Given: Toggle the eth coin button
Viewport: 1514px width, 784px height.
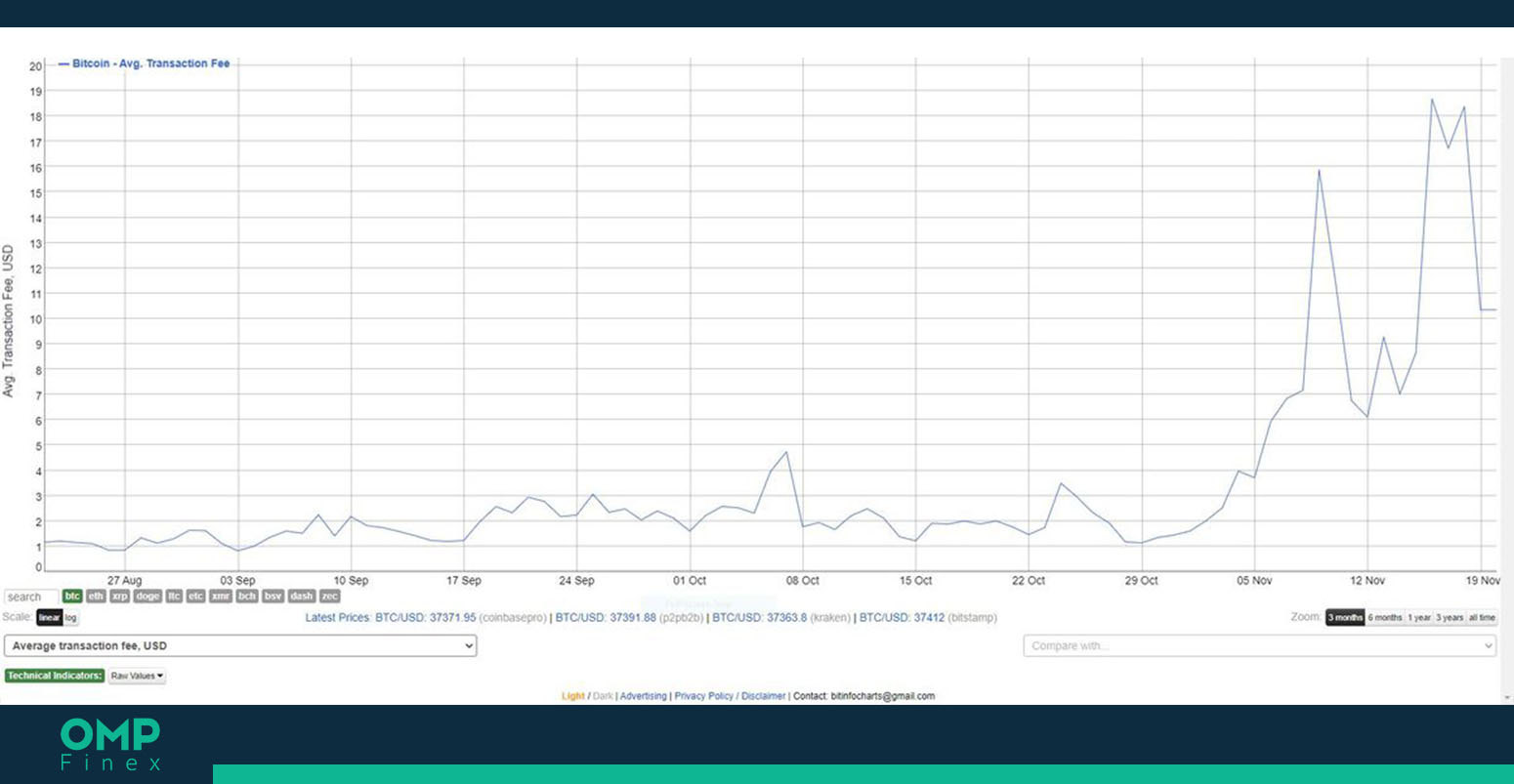Looking at the screenshot, I should (x=96, y=596).
